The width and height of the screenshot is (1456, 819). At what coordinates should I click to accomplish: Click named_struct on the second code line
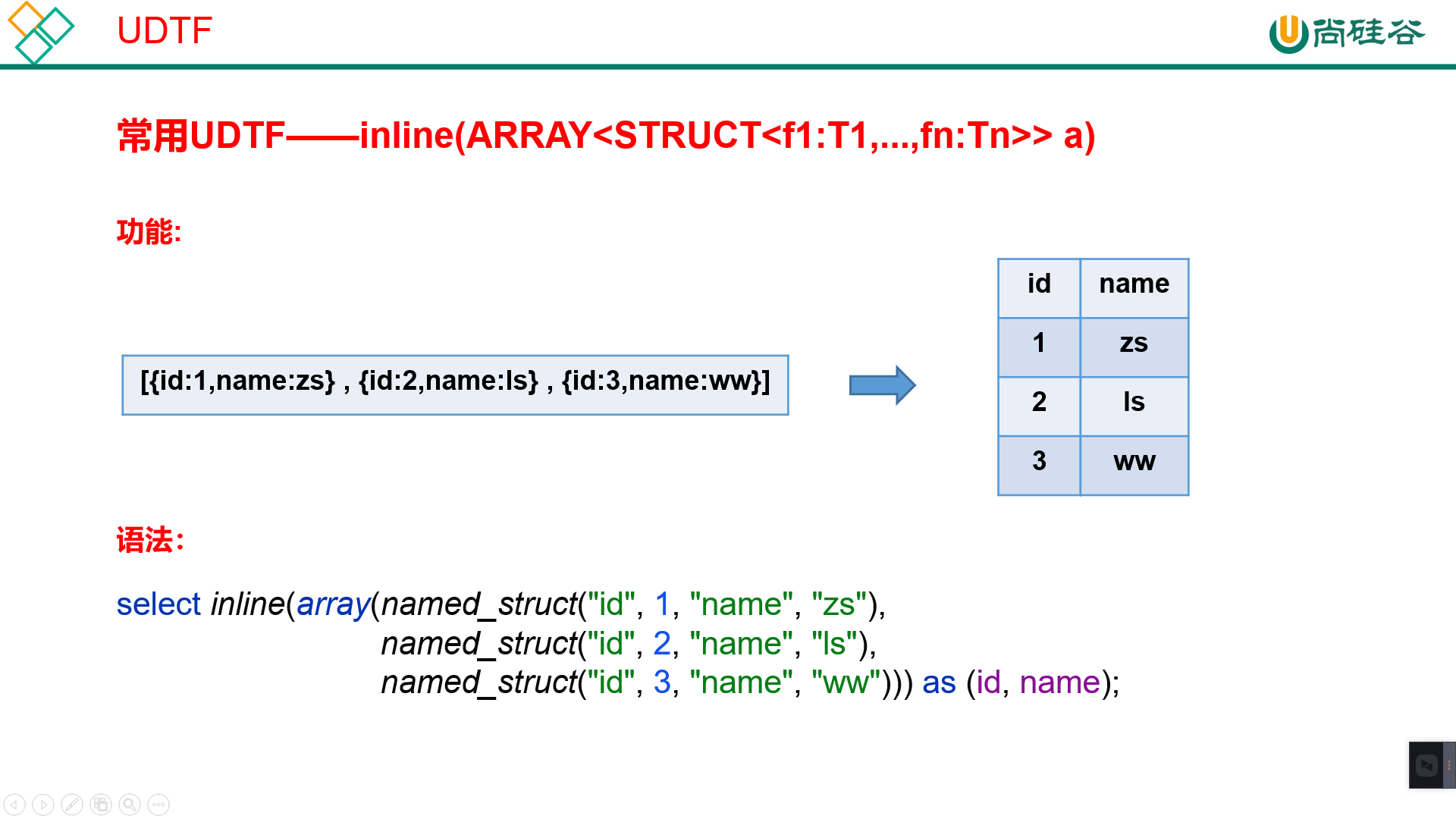coord(479,645)
